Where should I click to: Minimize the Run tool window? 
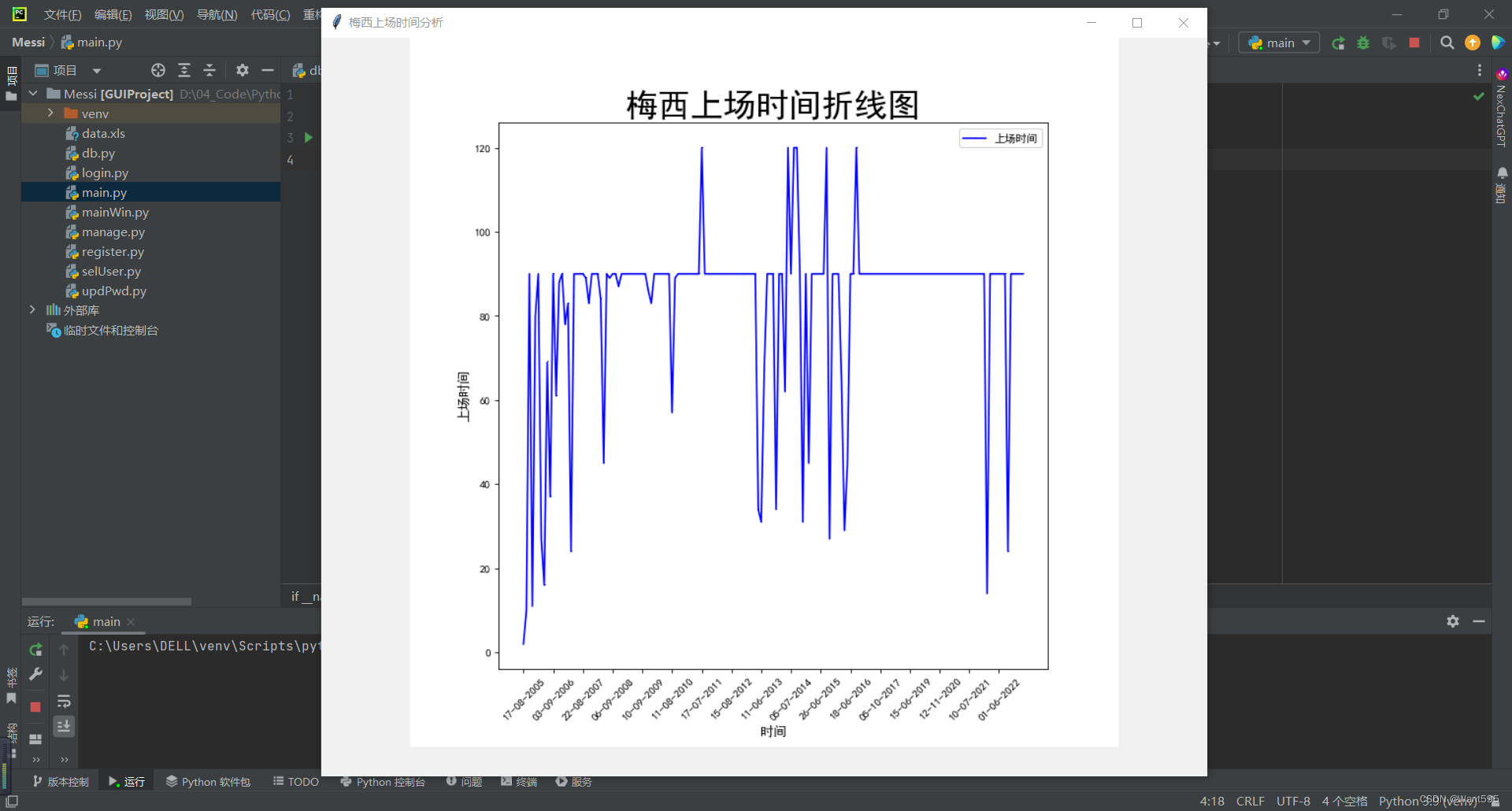[x=1479, y=621]
